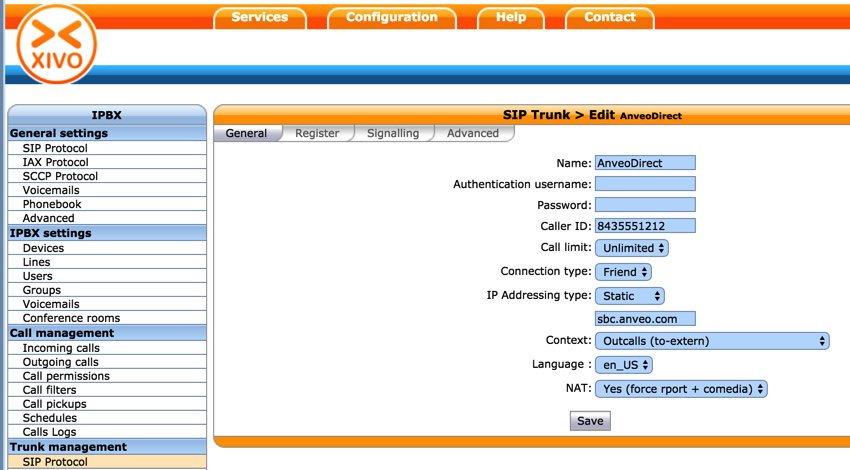Image resolution: width=850 pixels, height=470 pixels.
Task: Open the Groups page
Action: [x=107, y=290]
